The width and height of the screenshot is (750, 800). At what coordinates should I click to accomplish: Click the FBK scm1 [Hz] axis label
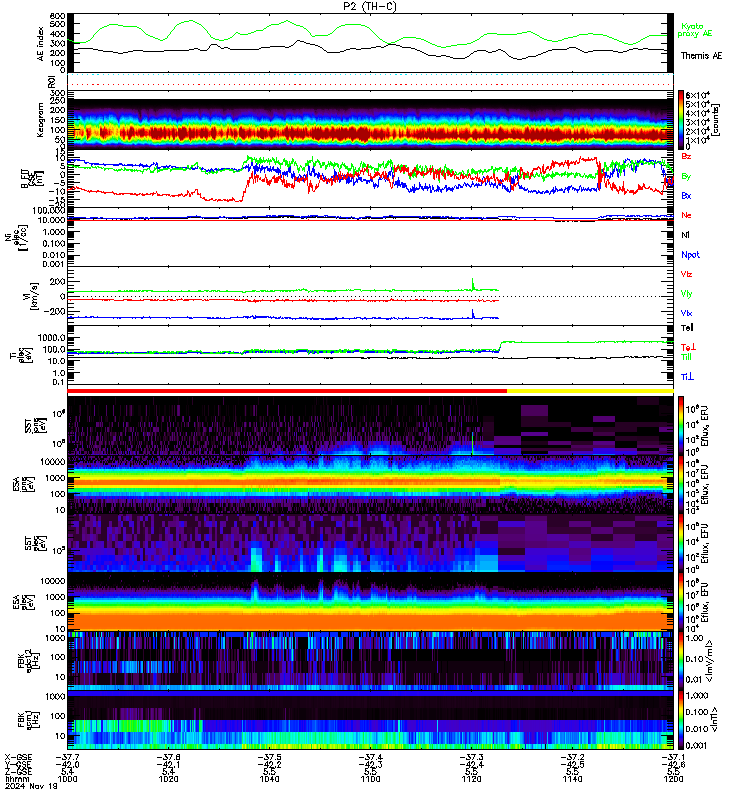tap(28, 720)
